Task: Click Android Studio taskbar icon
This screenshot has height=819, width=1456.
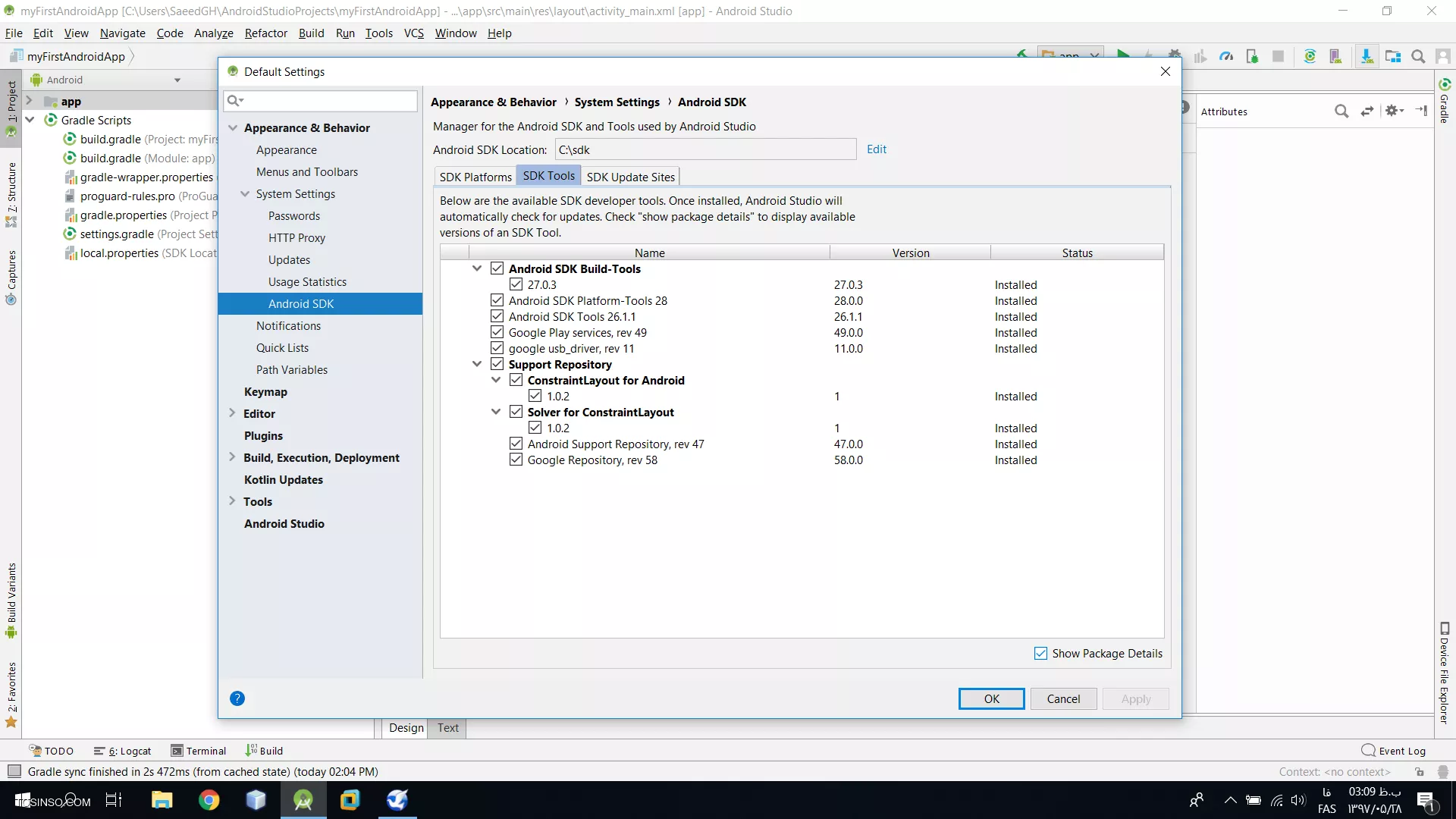Action: [303, 800]
